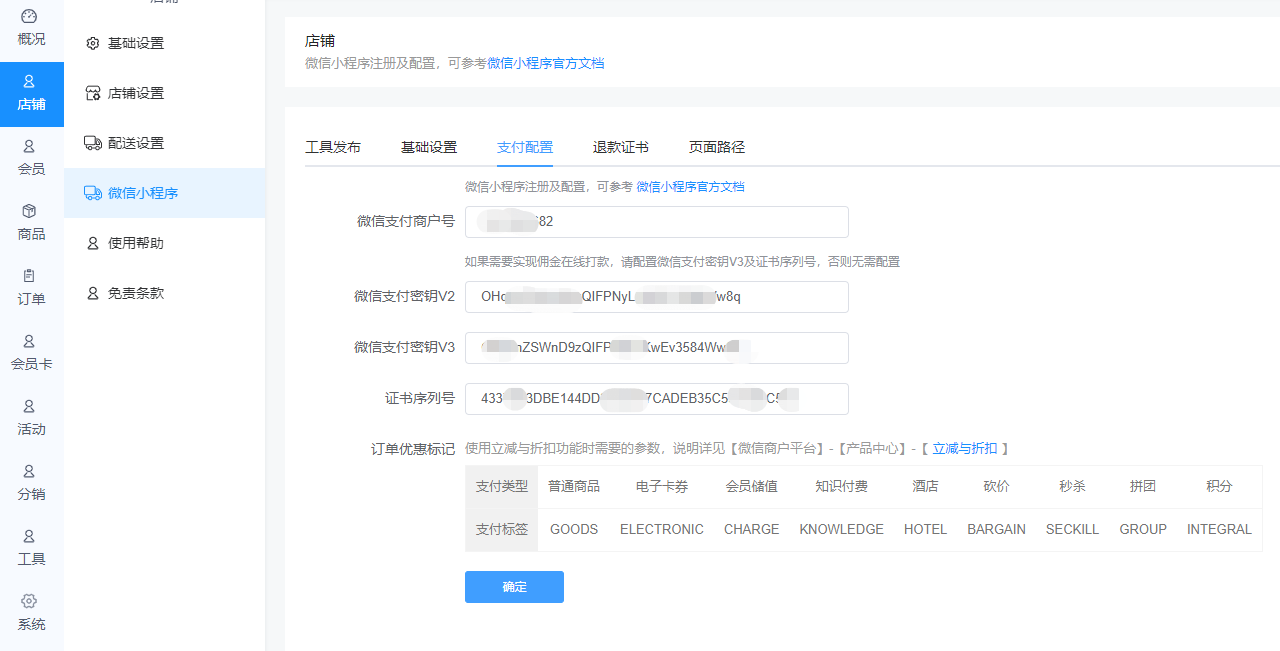Focus the 微信支付密钥V3 input field
The width and height of the screenshot is (1280, 651).
coord(657,348)
